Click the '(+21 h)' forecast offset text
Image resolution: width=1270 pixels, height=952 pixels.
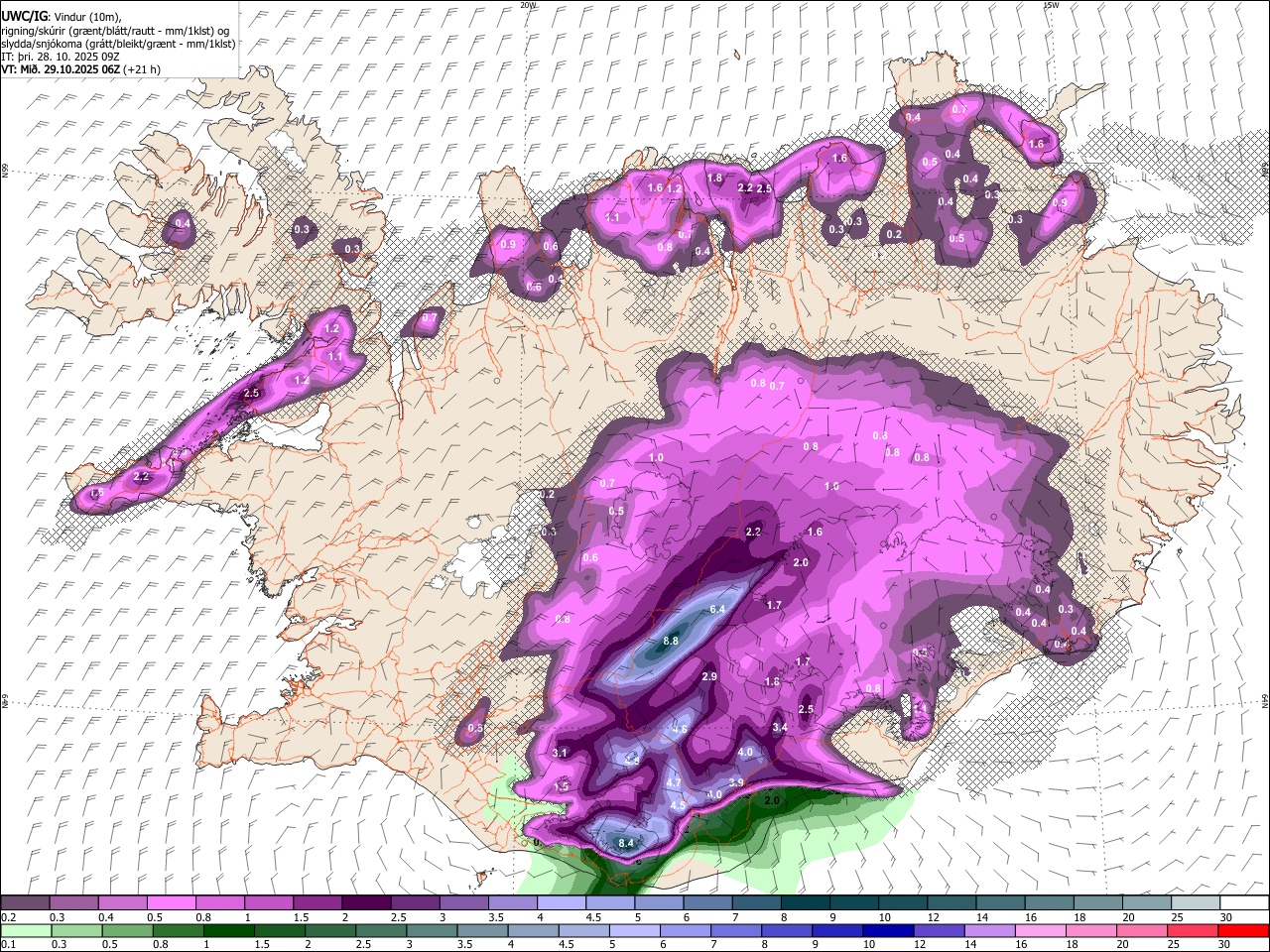[x=143, y=69]
